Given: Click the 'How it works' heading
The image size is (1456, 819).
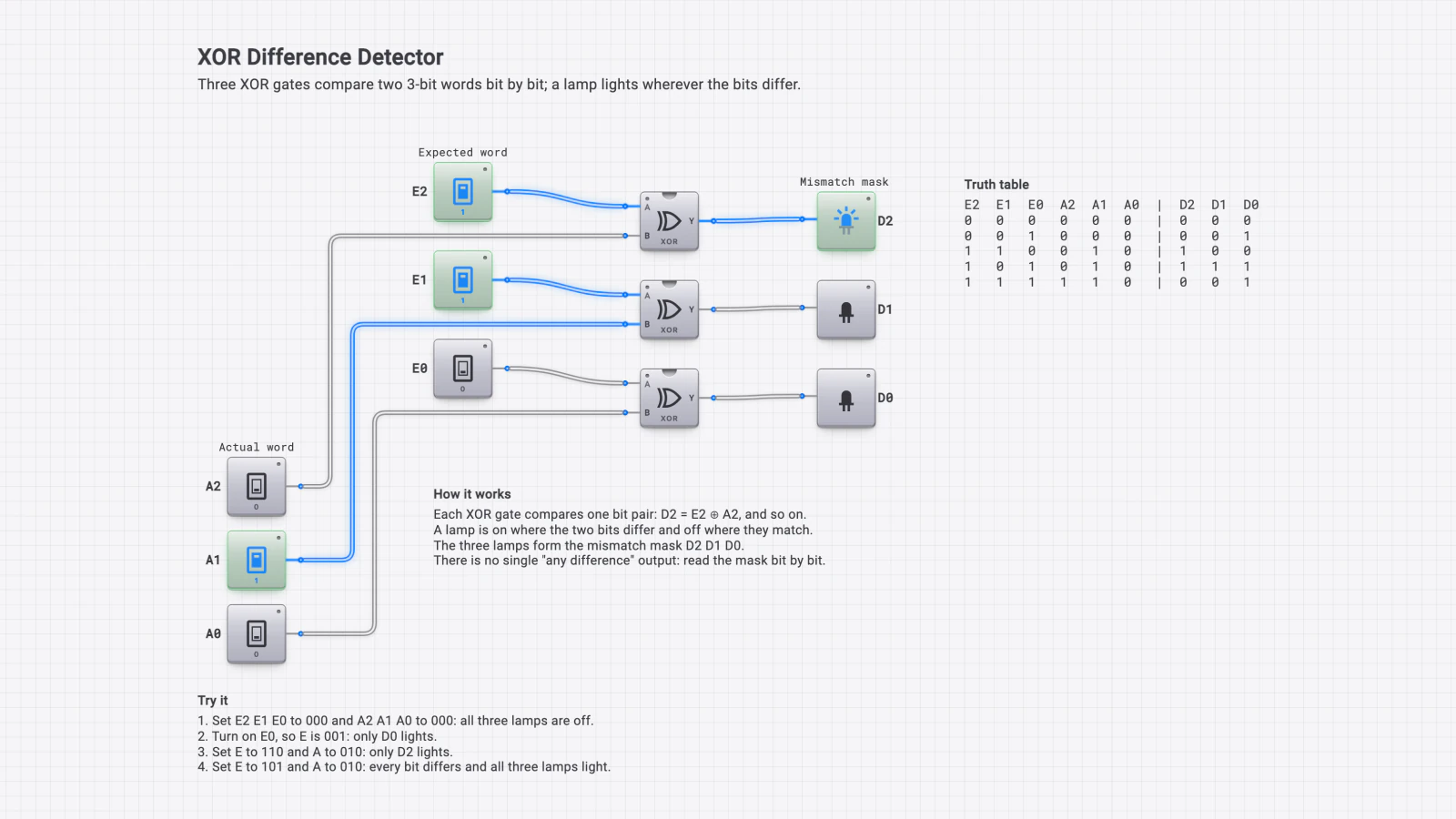Looking at the screenshot, I should click(472, 494).
